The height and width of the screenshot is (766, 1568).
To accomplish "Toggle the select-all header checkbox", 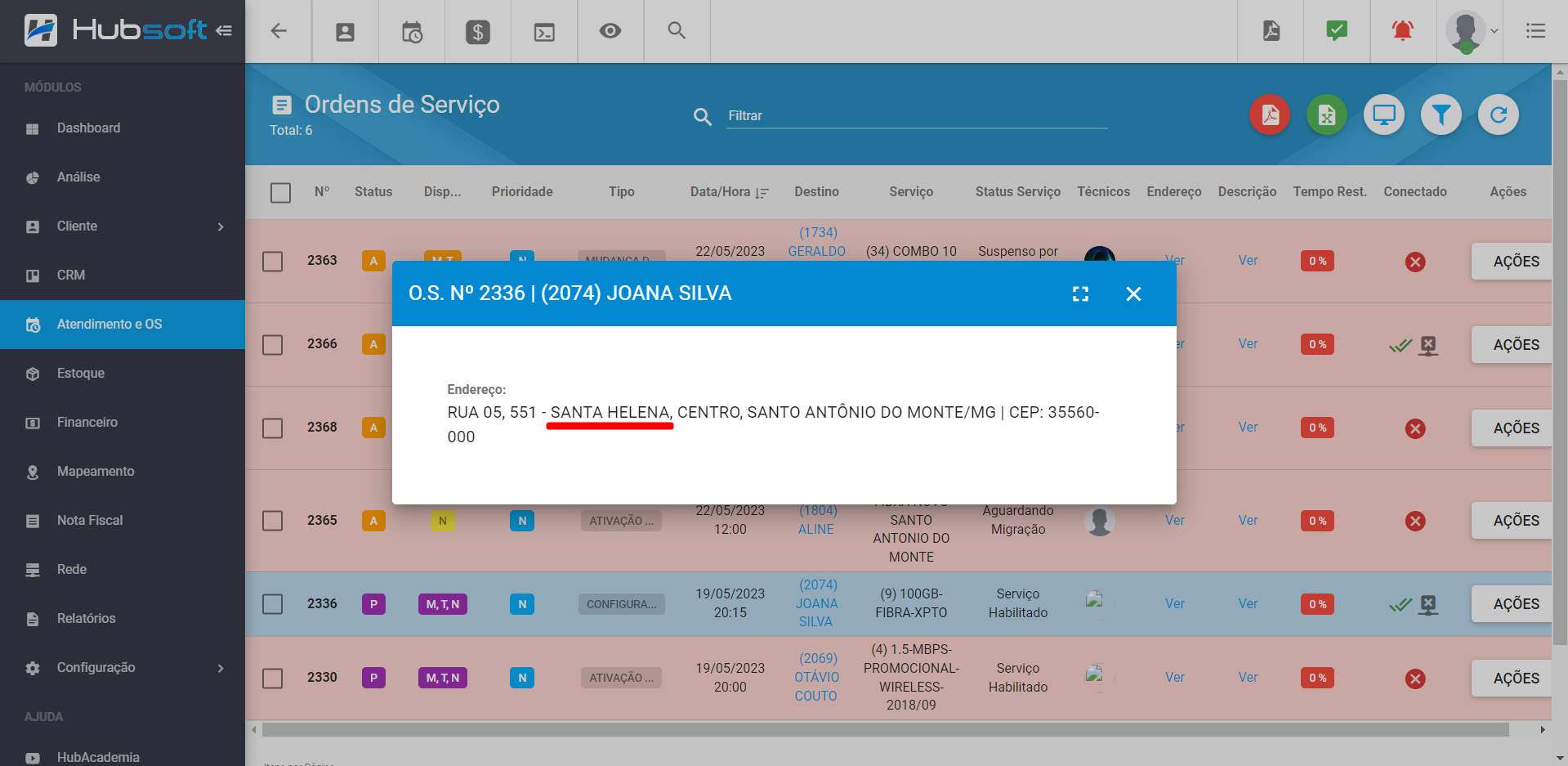I will point(280,192).
